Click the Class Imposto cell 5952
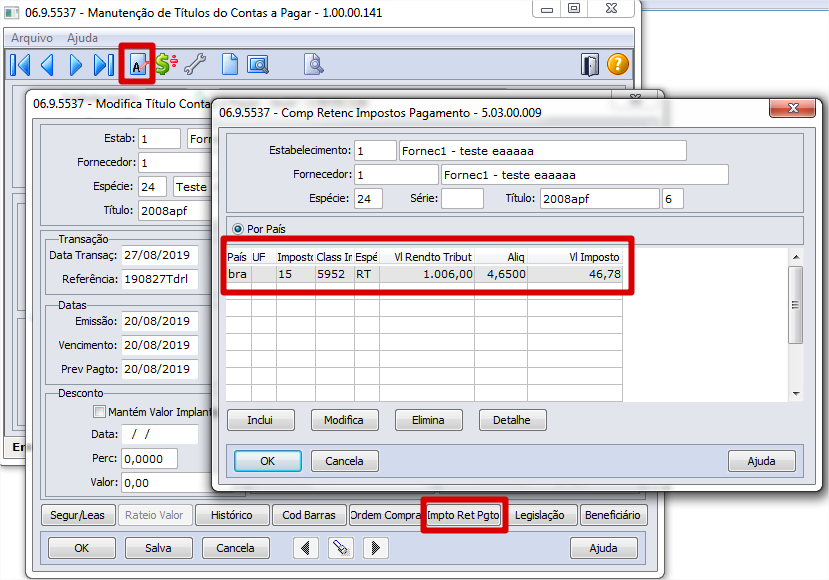Image resolution: width=829 pixels, height=580 pixels. coord(335,274)
